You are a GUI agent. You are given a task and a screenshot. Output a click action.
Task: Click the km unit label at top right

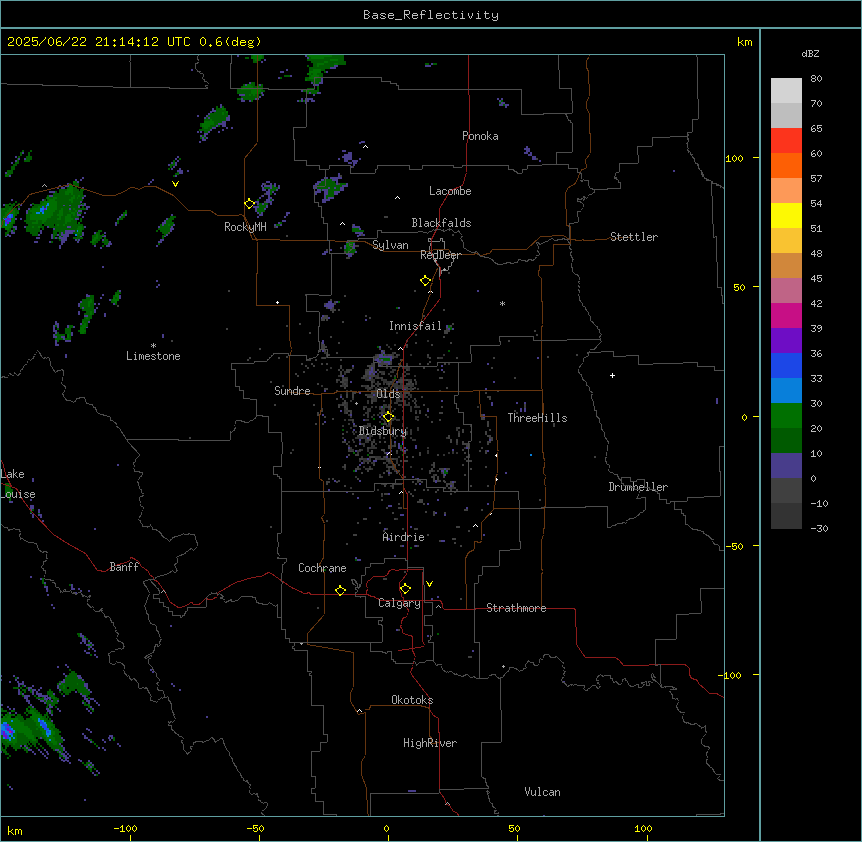(x=744, y=42)
